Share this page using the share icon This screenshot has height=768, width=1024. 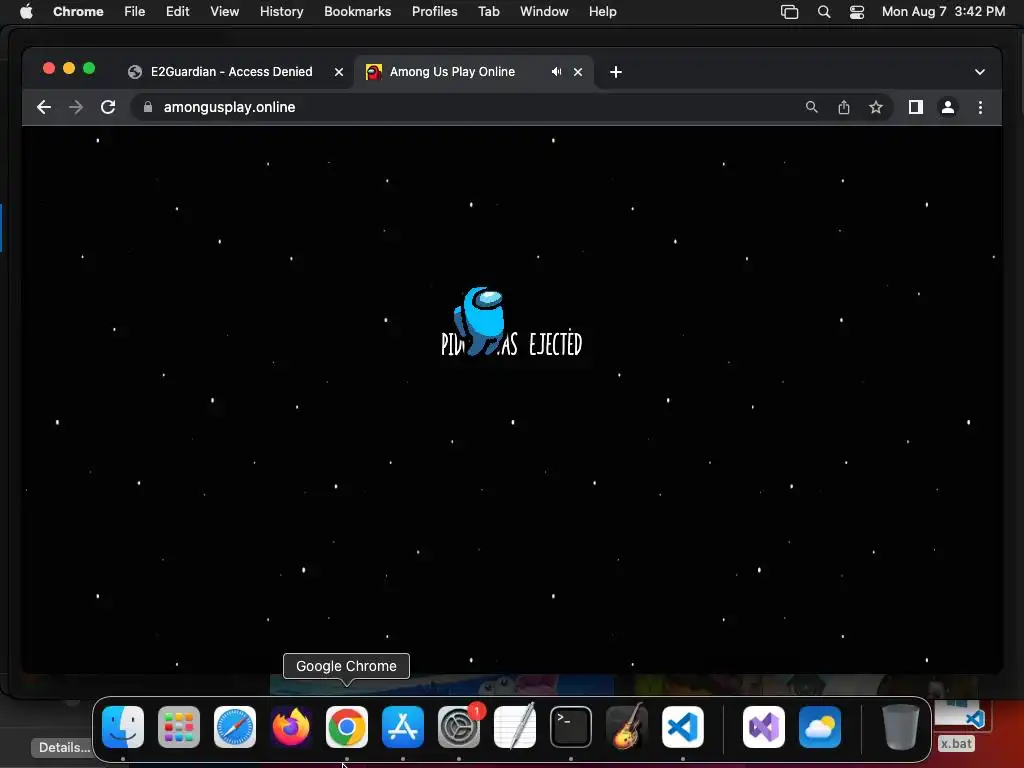[844, 107]
